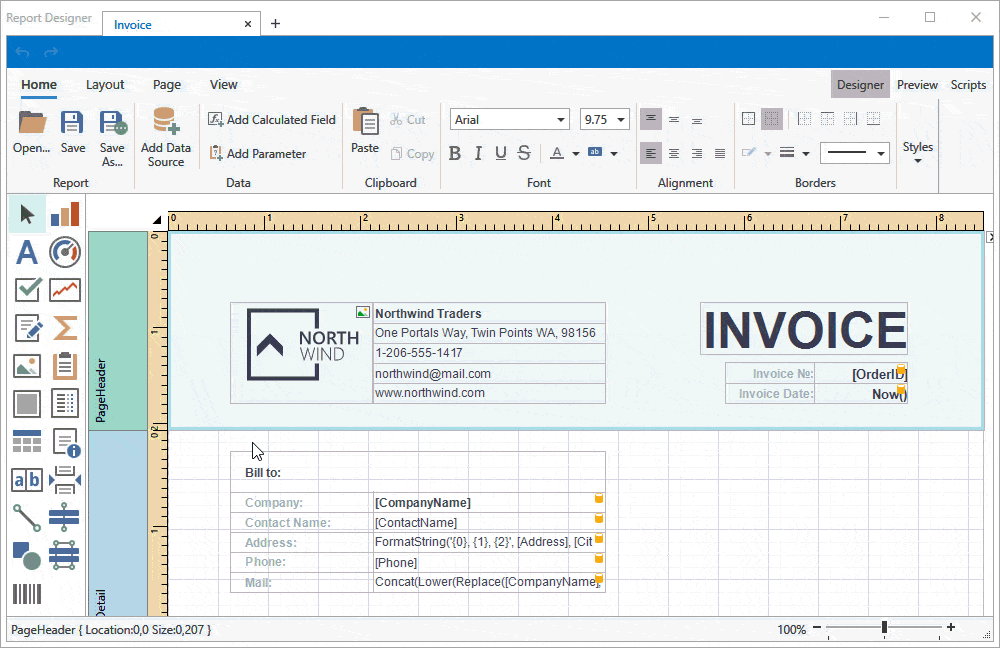
Task: Pick the Gauge tool from the toolbox
Action: pos(64,252)
